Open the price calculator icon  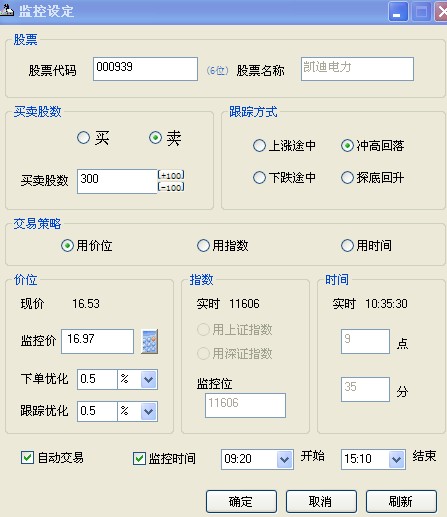150,342
